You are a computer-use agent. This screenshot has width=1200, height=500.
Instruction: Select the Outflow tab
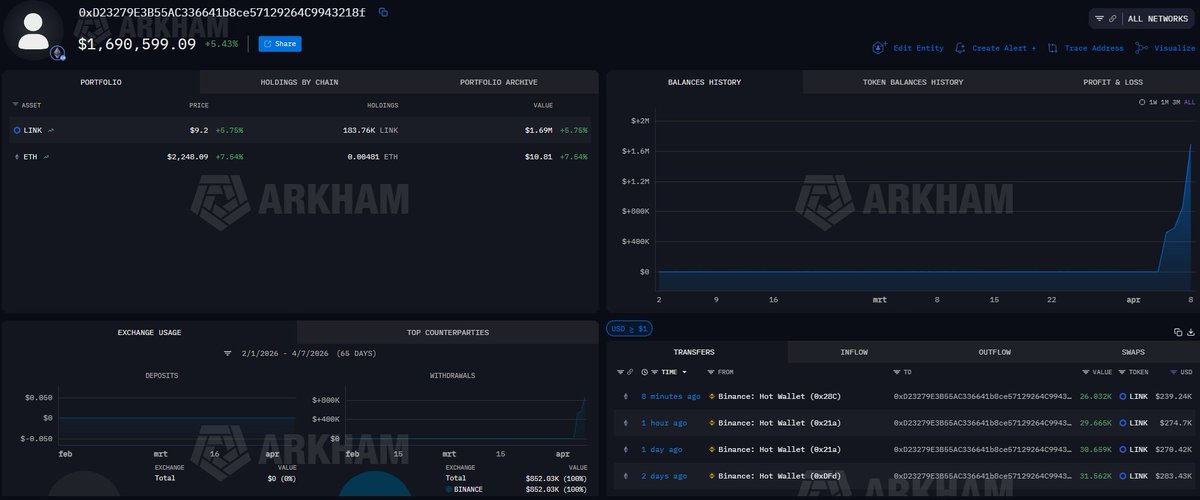994,352
